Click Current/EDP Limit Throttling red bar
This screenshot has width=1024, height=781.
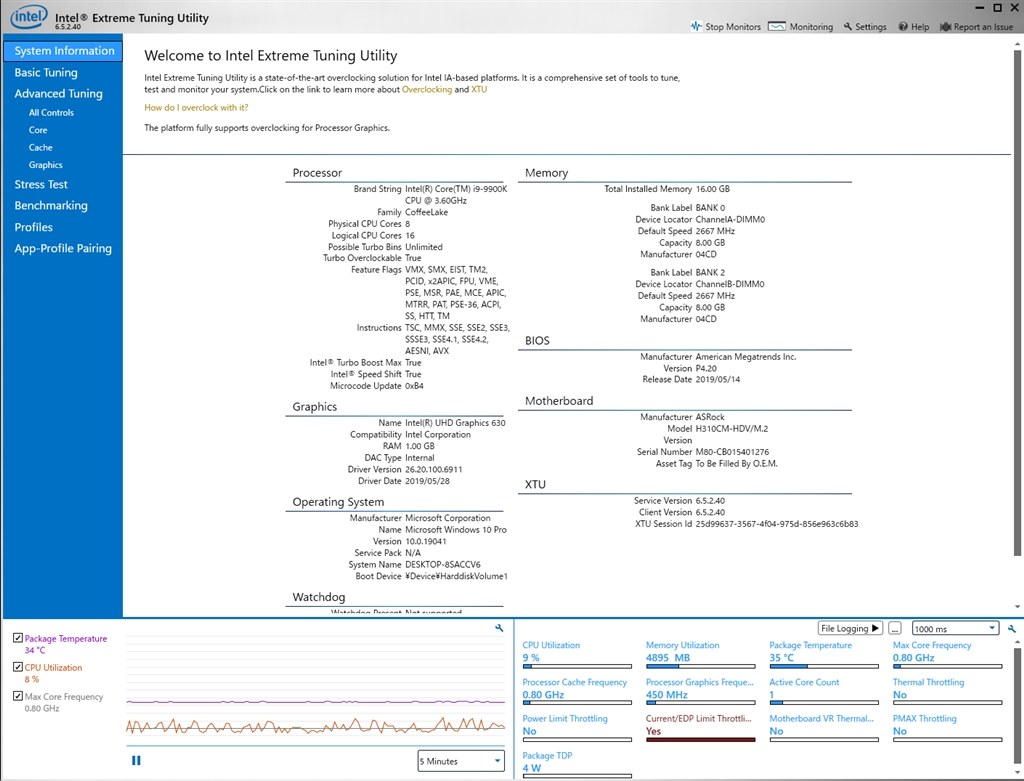point(700,740)
